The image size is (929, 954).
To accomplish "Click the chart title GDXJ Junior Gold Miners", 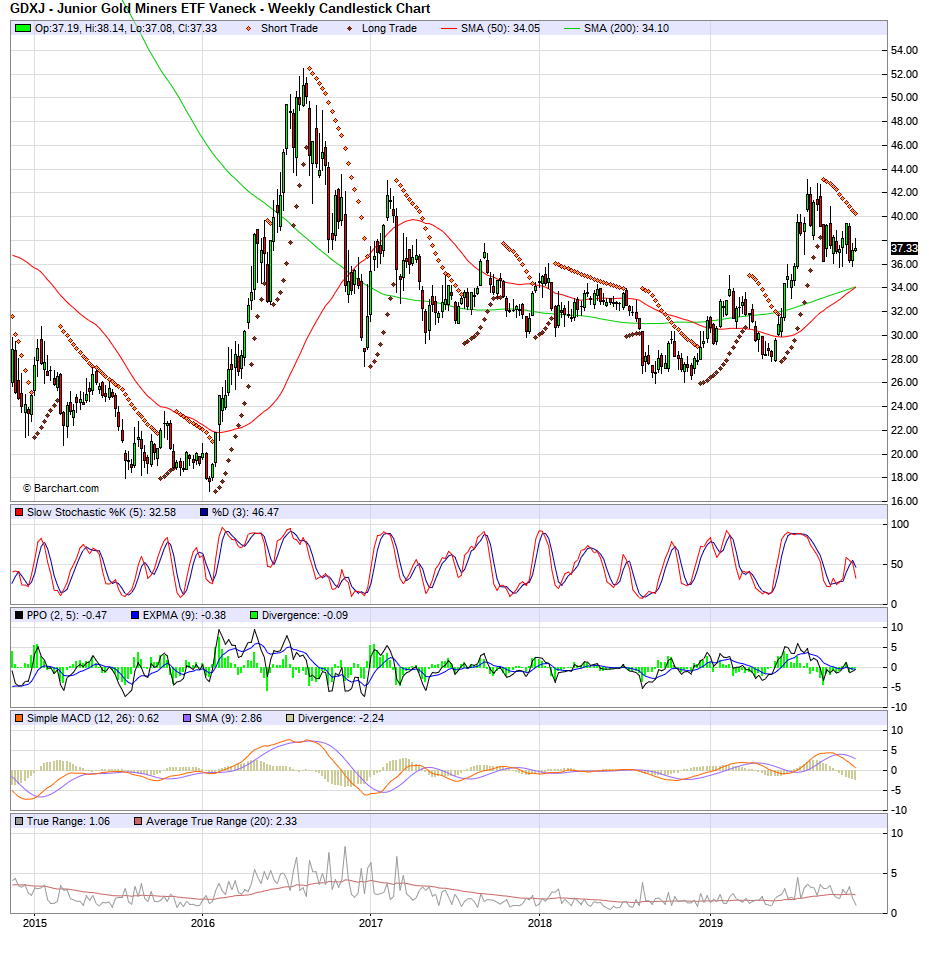I will coord(220,9).
